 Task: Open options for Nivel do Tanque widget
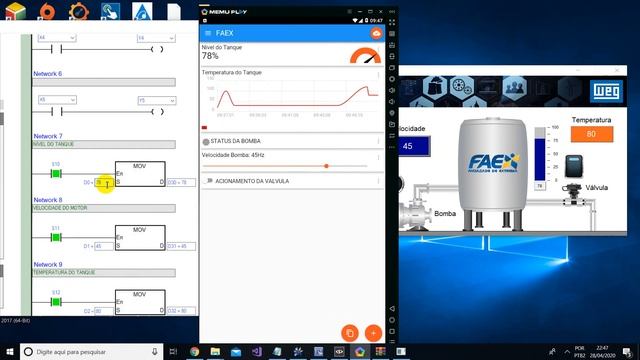(x=378, y=49)
